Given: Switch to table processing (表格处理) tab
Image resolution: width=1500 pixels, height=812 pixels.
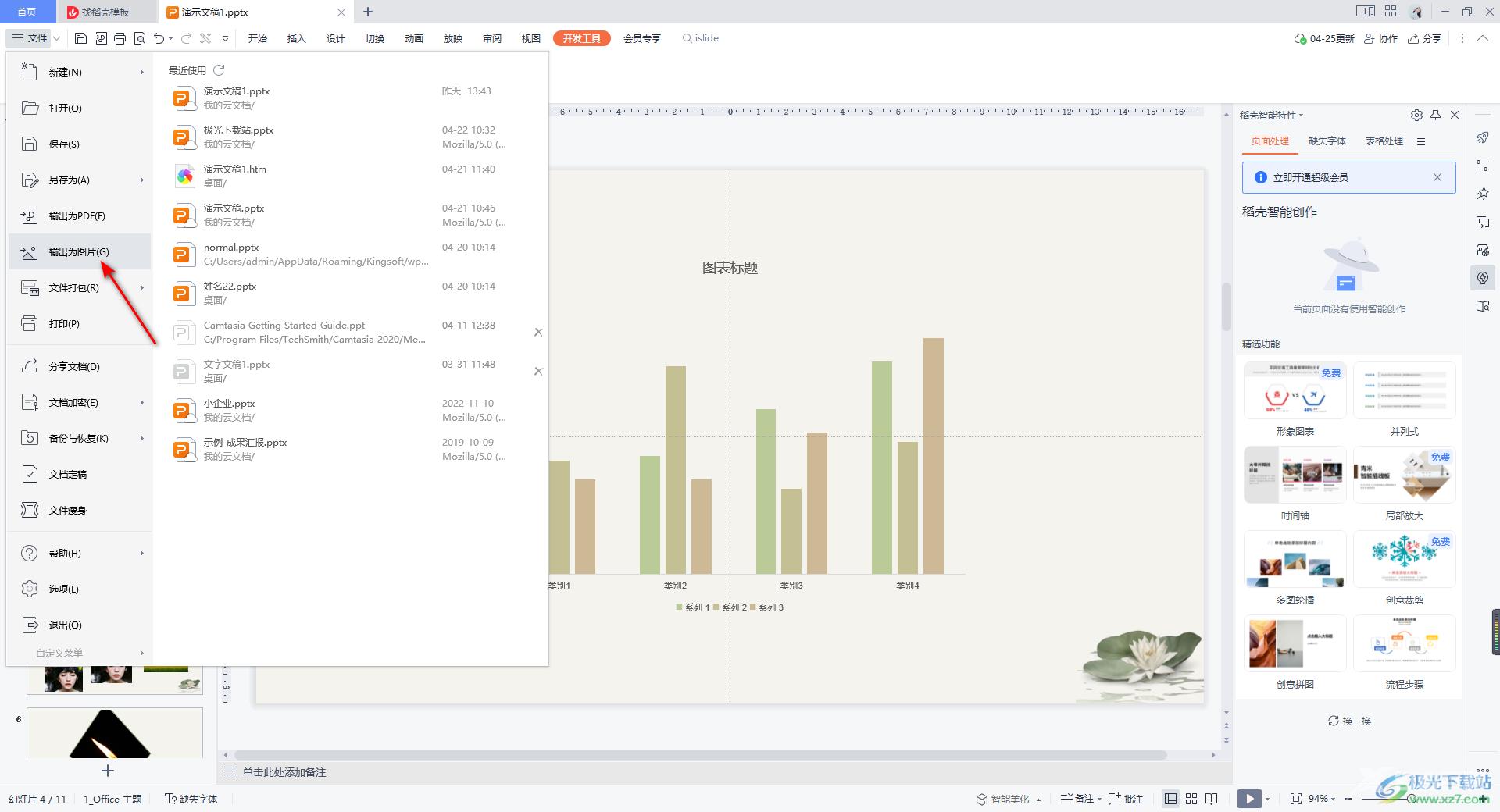Looking at the screenshot, I should click(1384, 141).
